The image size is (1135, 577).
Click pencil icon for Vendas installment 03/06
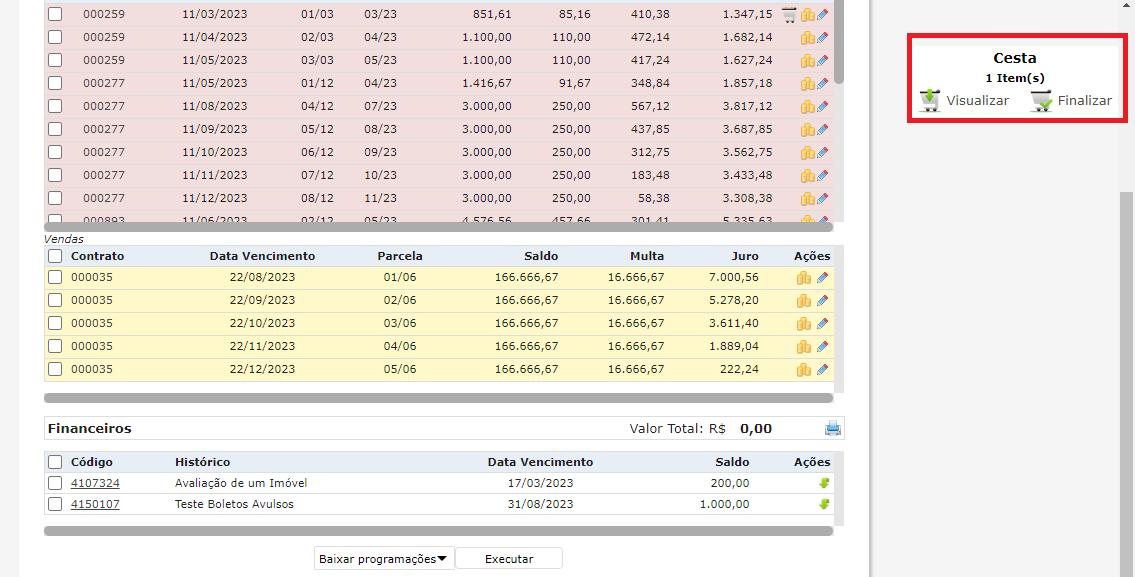point(822,324)
